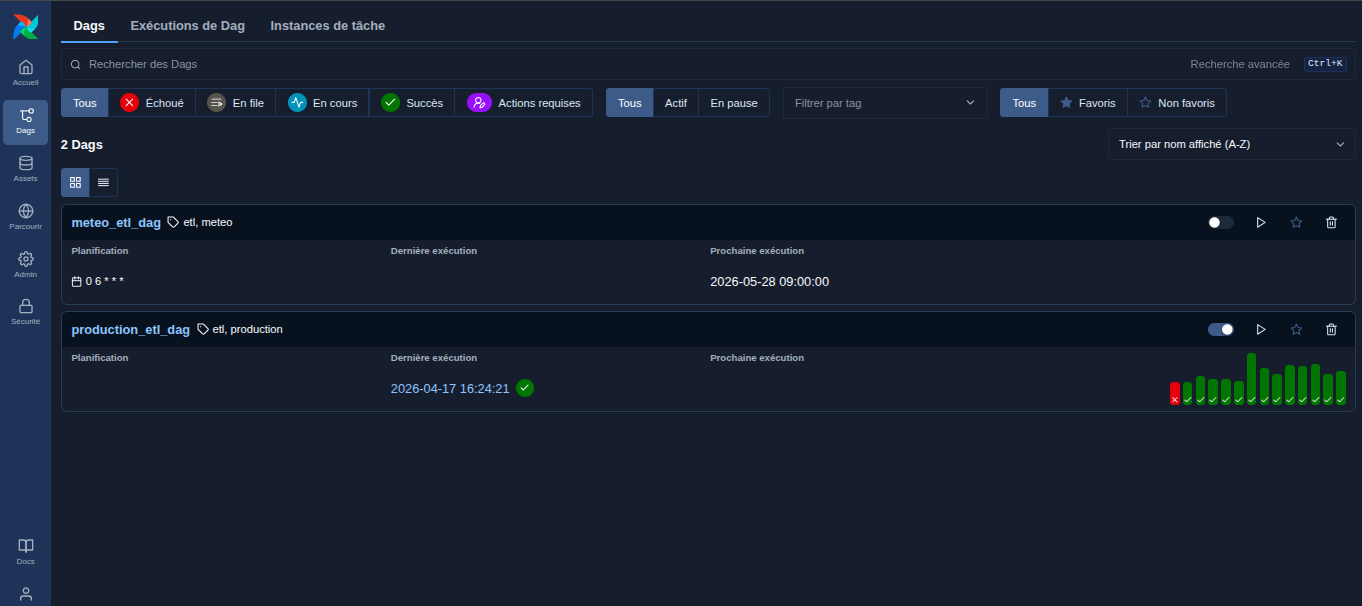Switch to table list view
This screenshot has height=606, width=1362.
pos(103,182)
